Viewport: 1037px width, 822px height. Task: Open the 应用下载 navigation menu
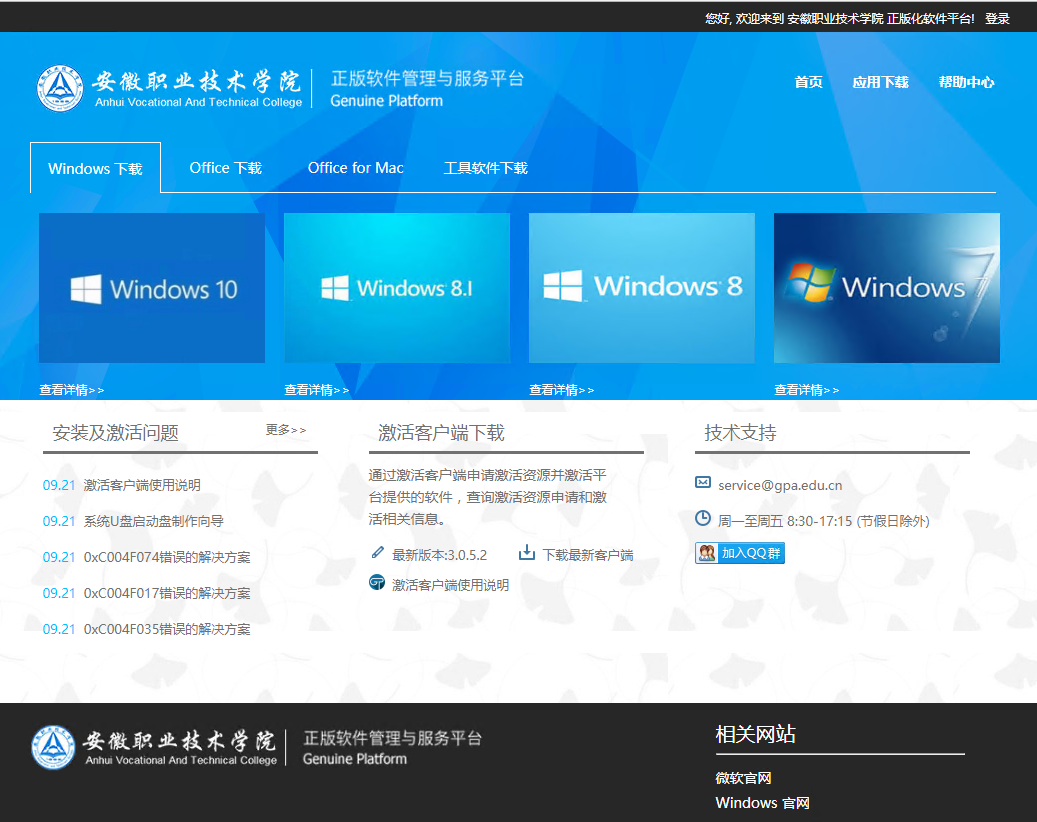click(x=880, y=82)
